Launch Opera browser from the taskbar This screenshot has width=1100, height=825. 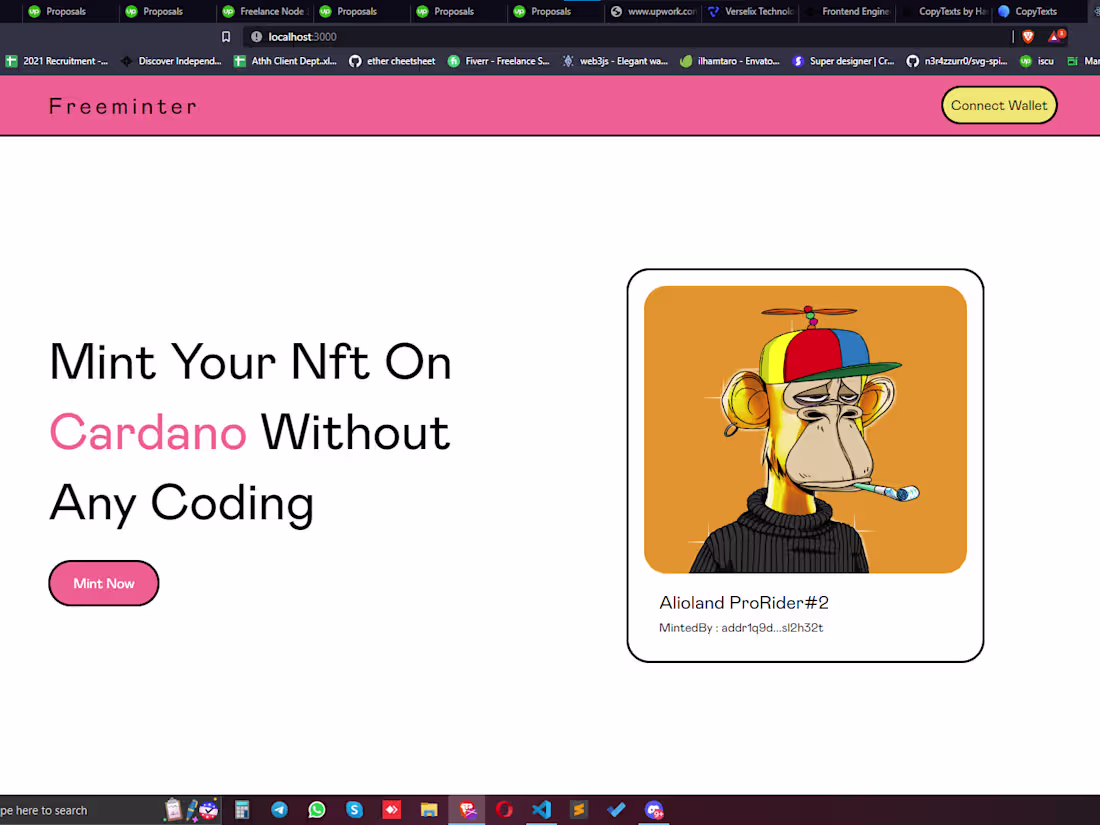coord(504,809)
